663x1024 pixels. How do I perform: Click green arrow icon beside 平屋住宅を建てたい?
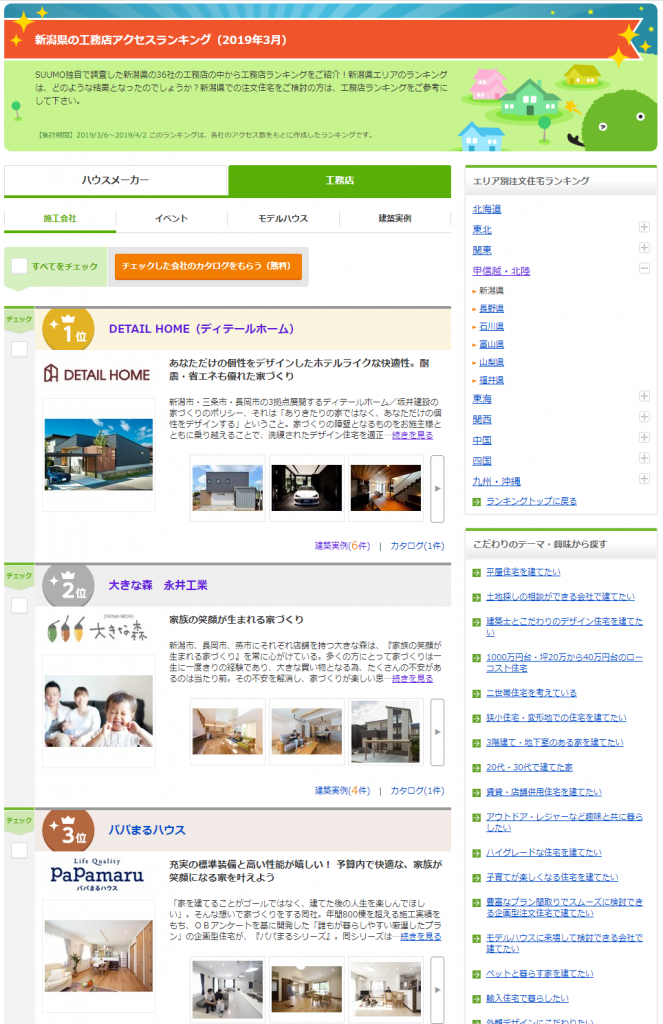pos(477,572)
